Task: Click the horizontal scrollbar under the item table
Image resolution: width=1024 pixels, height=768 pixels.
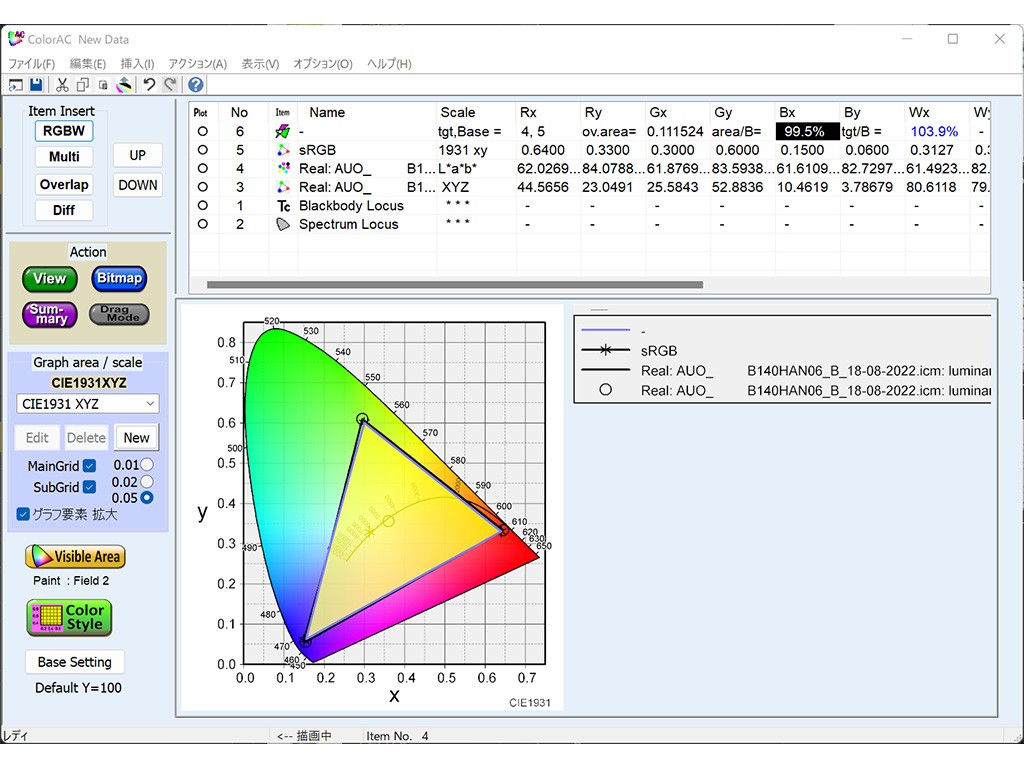Action: pyautogui.click(x=454, y=285)
